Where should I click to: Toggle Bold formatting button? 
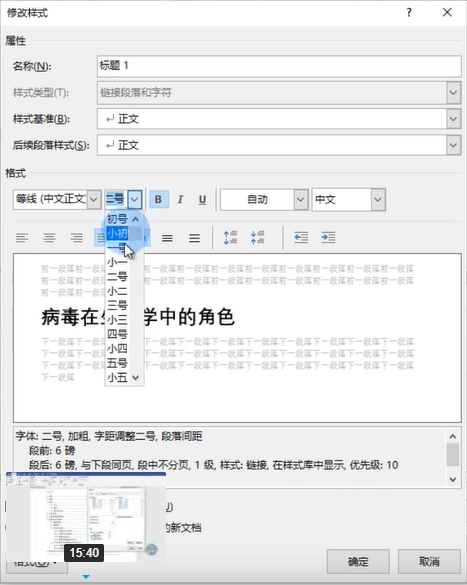point(158,200)
